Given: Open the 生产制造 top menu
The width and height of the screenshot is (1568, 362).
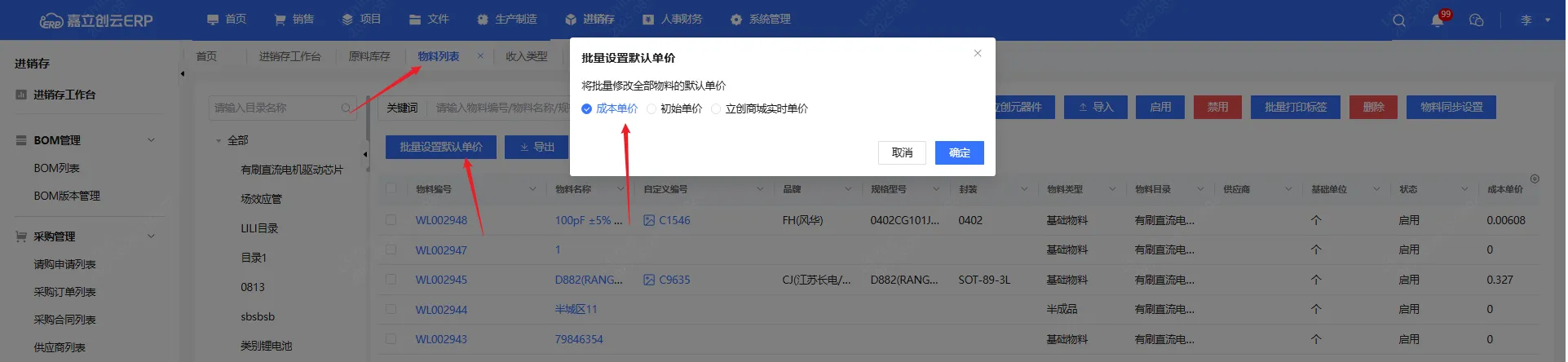Looking at the screenshot, I should pyautogui.click(x=506, y=19).
